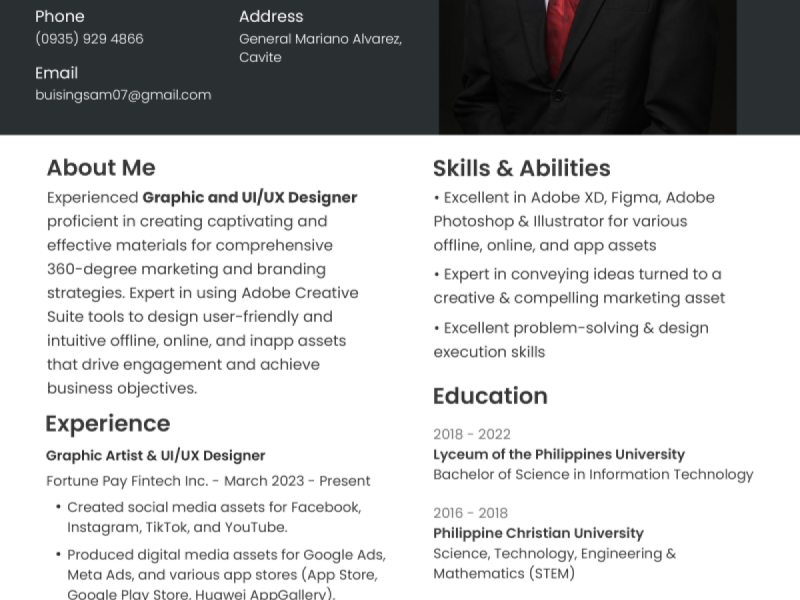
Task: Click Lyceum of the Philippines University
Action: (x=559, y=454)
